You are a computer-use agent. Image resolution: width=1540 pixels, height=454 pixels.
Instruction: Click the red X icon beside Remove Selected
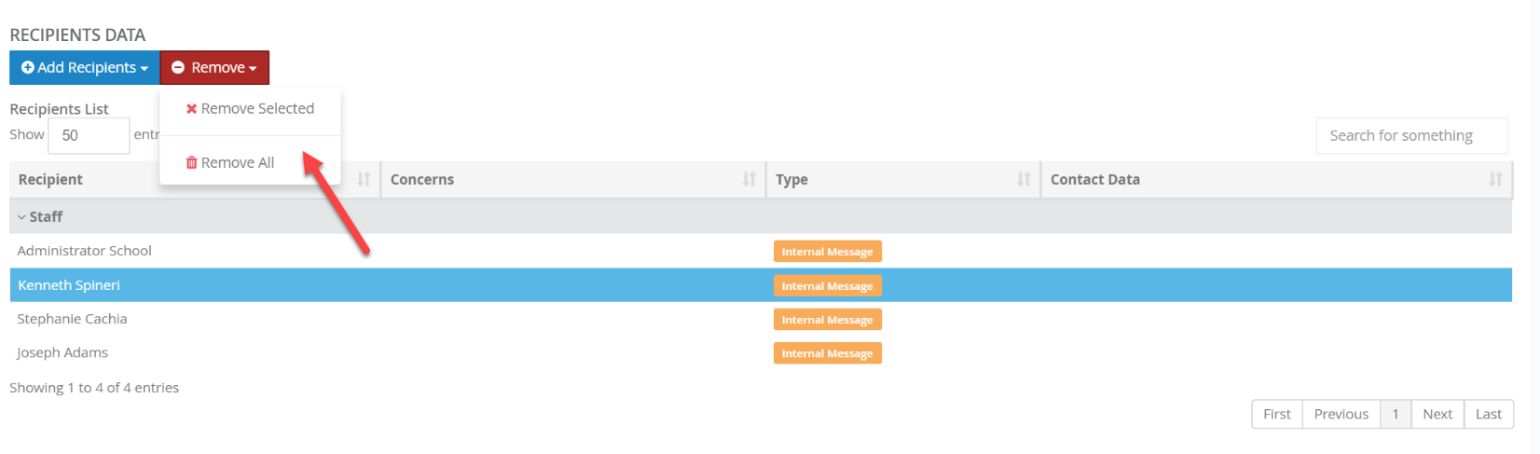pos(191,109)
